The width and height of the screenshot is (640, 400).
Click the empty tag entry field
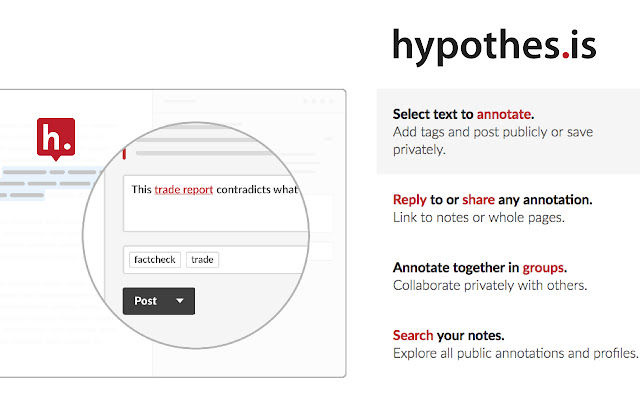pyautogui.click(x=265, y=260)
